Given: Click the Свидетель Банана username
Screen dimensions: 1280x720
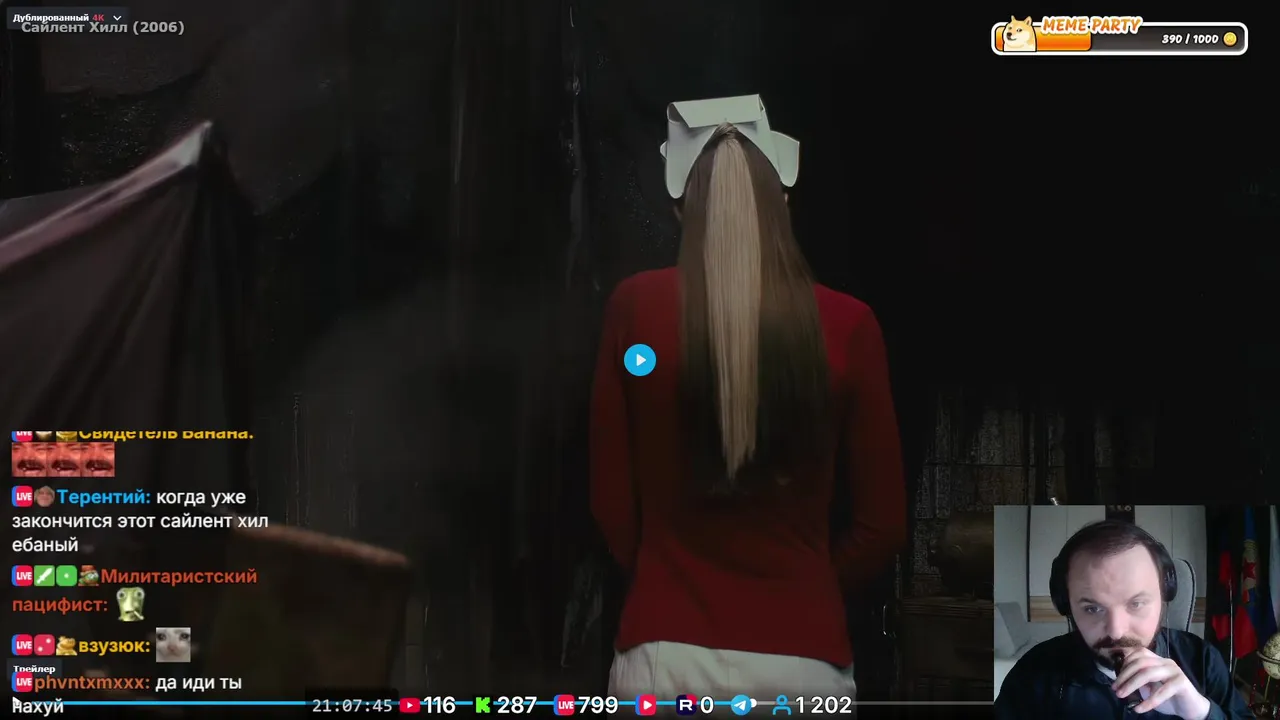Looking at the screenshot, I should coord(166,435).
